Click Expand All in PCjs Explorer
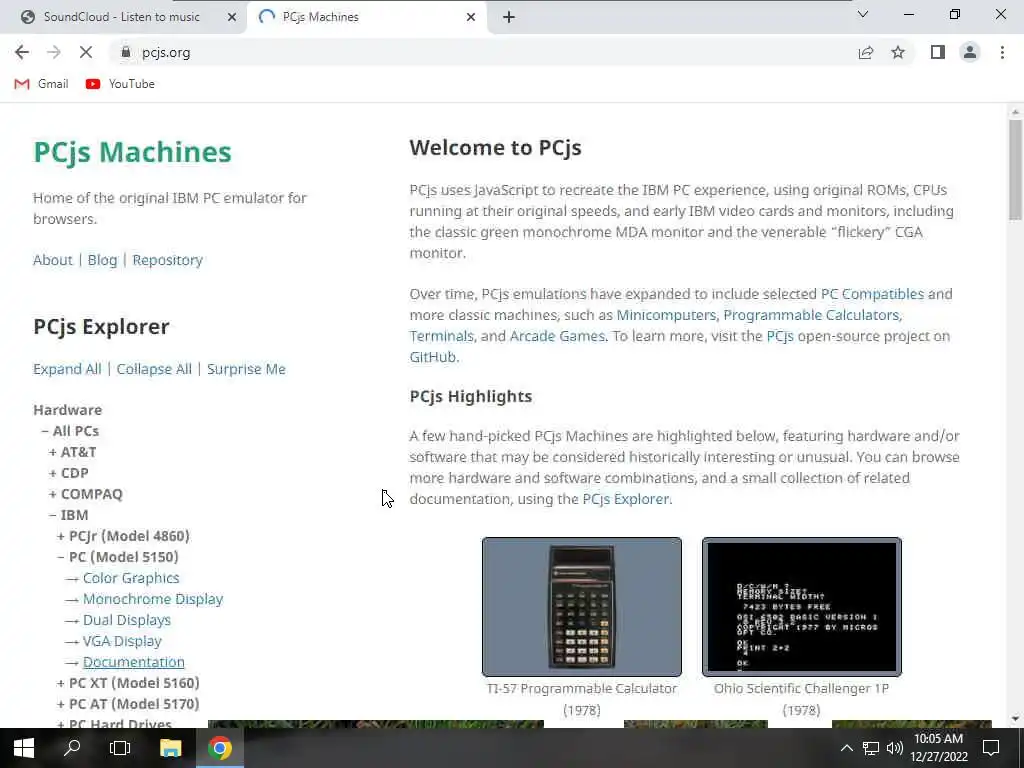1024x768 pixels. pos(67,369)
